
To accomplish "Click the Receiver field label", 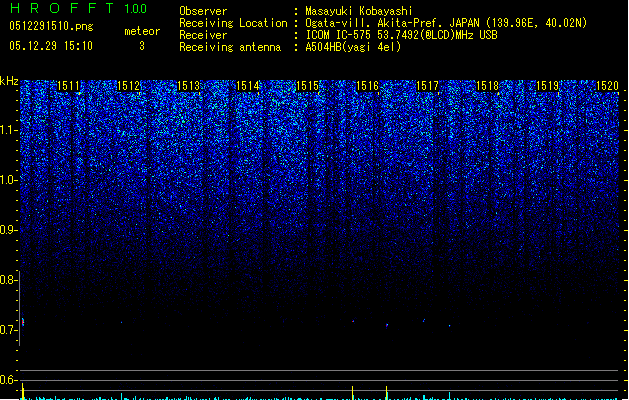I will pyautogui.click(x=203, y=35).
